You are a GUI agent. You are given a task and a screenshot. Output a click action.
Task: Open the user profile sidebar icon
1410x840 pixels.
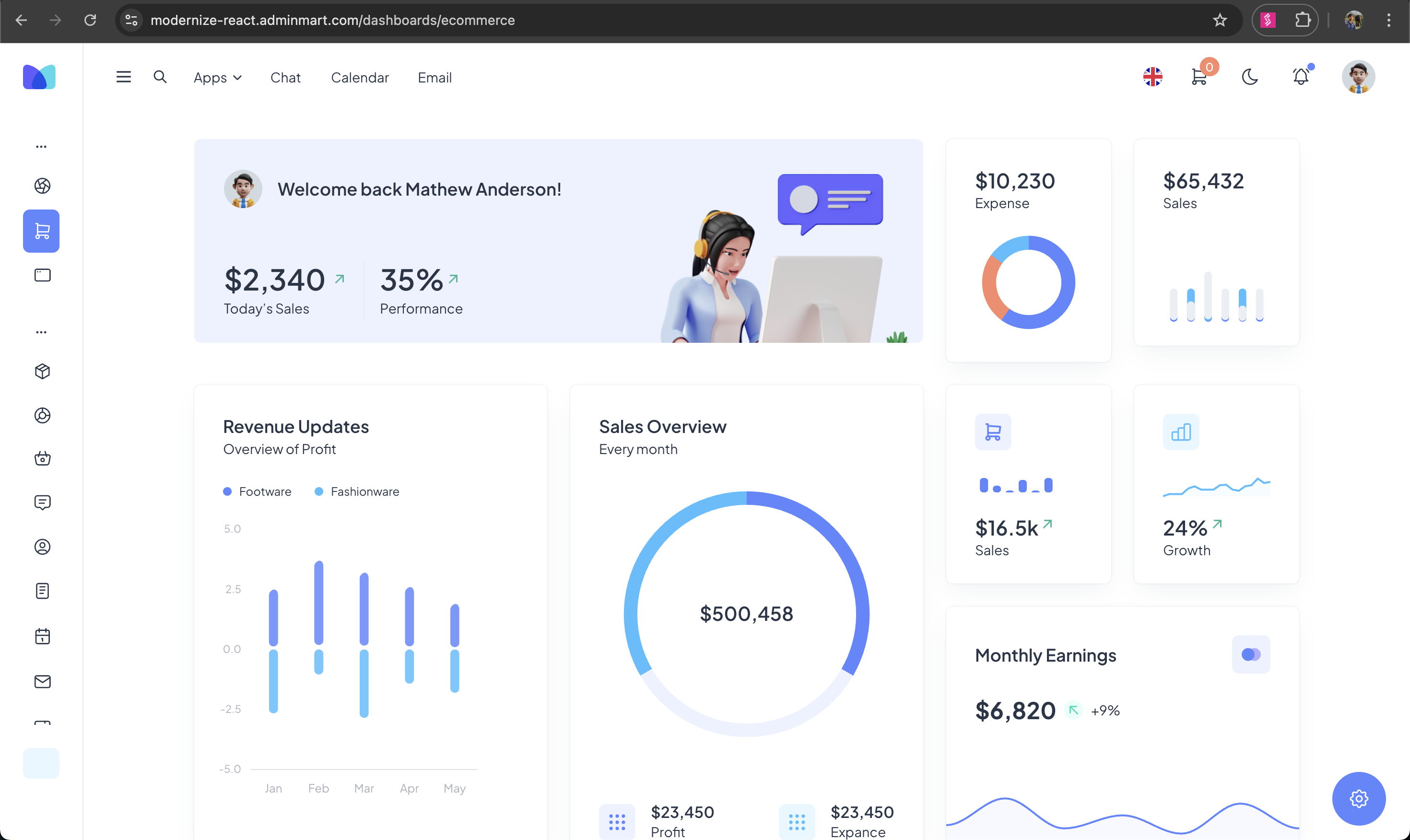pos(43,547)
